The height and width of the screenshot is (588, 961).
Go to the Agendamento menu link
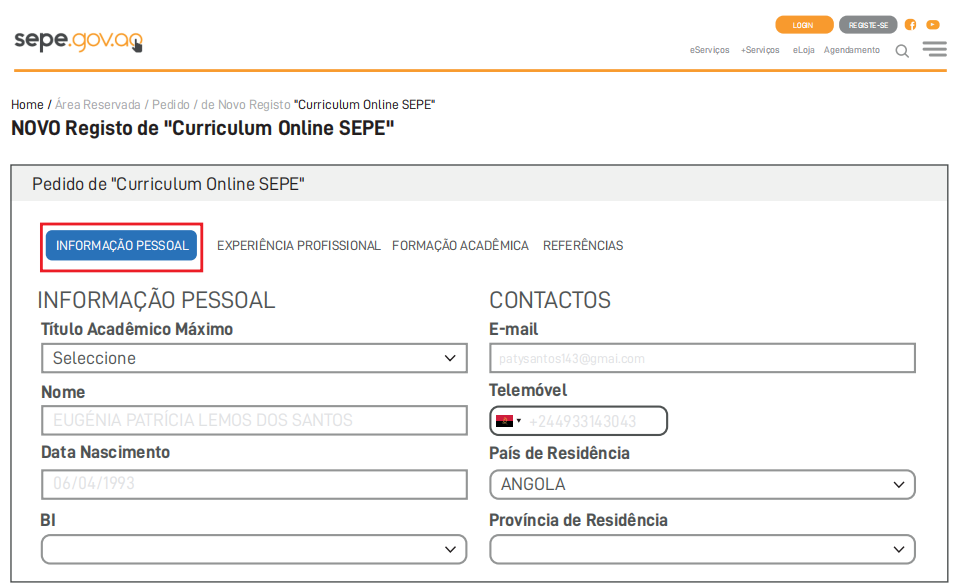point(852,50)
